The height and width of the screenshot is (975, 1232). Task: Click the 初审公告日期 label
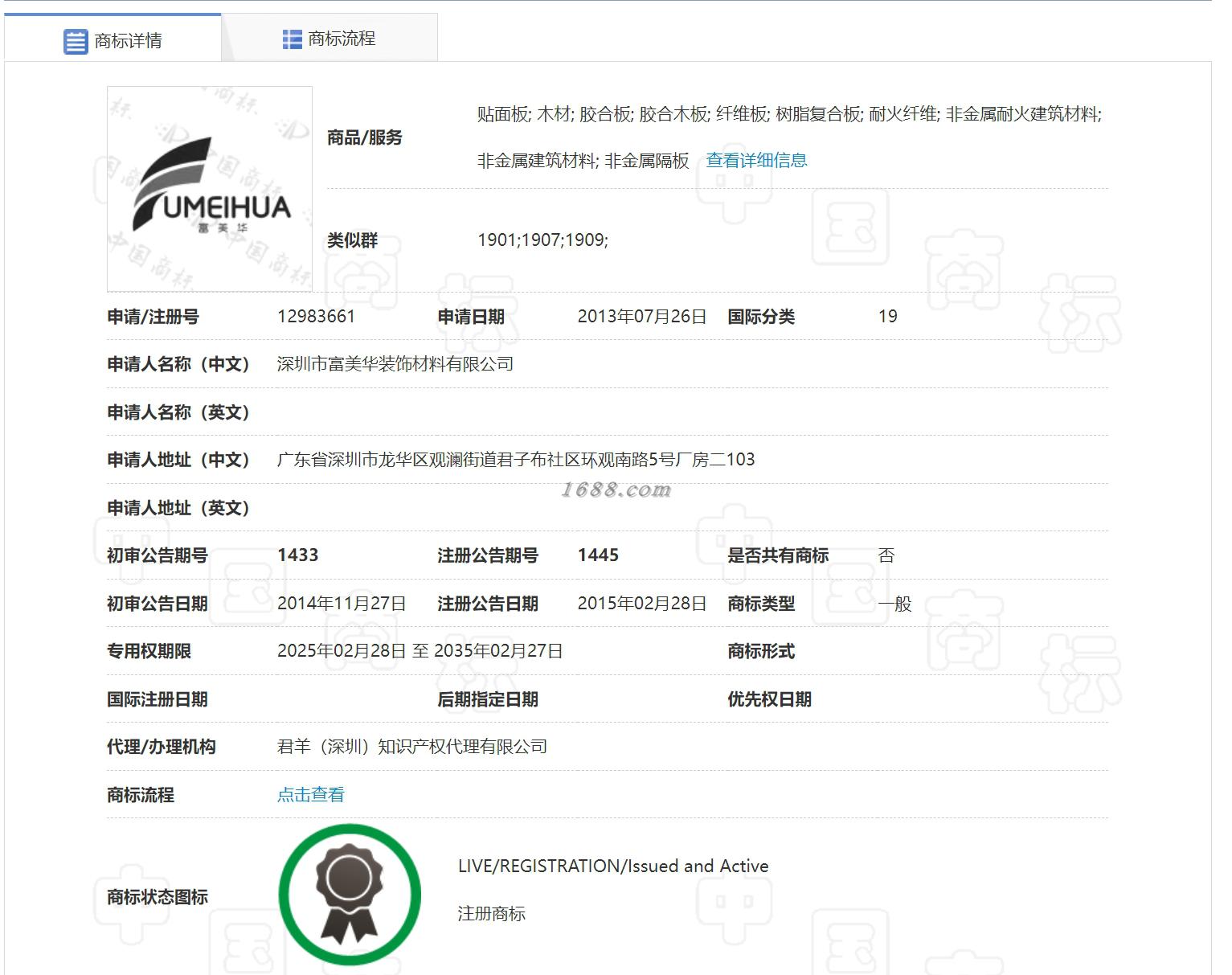coord(158,604)
